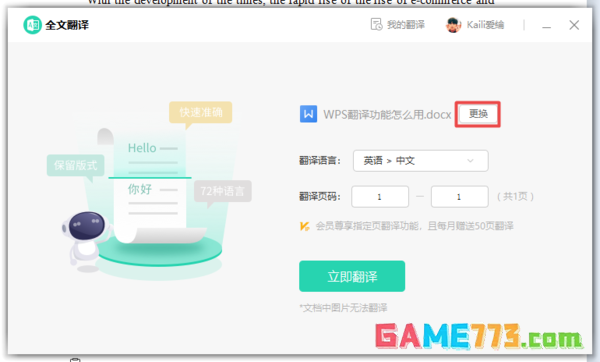This screenshot has height=362, width=600.
Task: Click the 翻译页码 label
Action: tap(320, 197)
